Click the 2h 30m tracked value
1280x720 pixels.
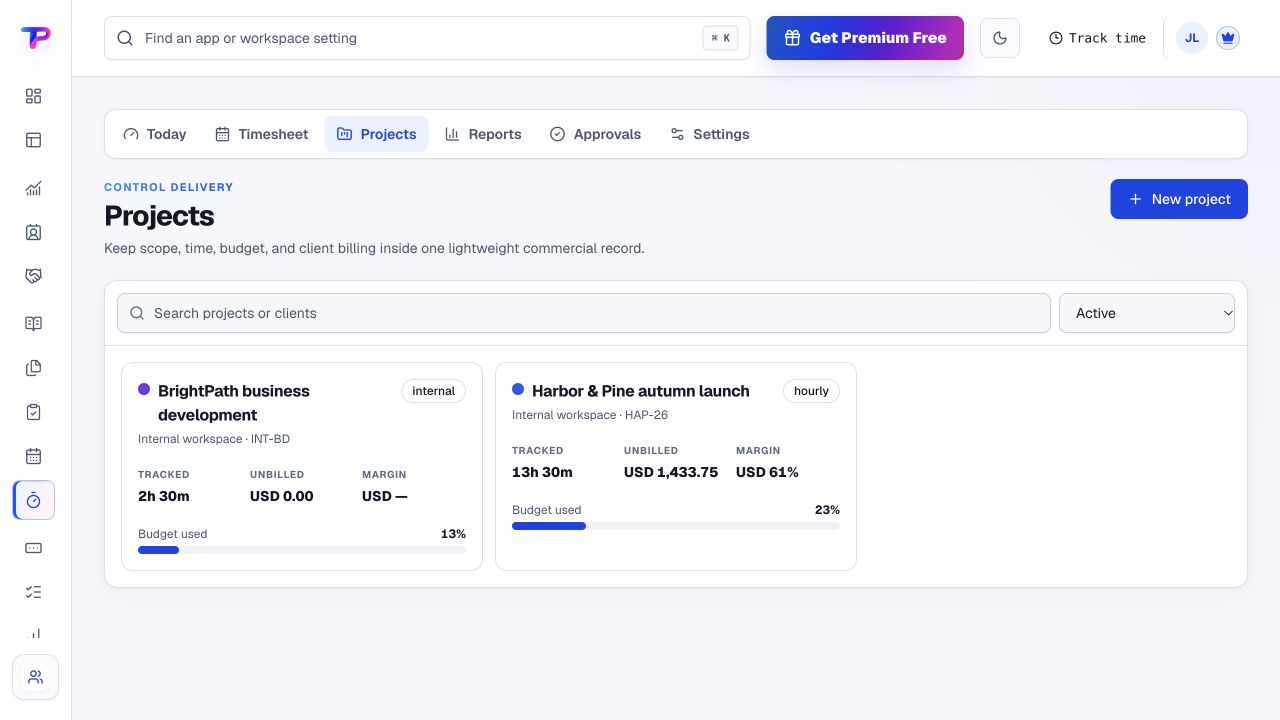point(164,496)
